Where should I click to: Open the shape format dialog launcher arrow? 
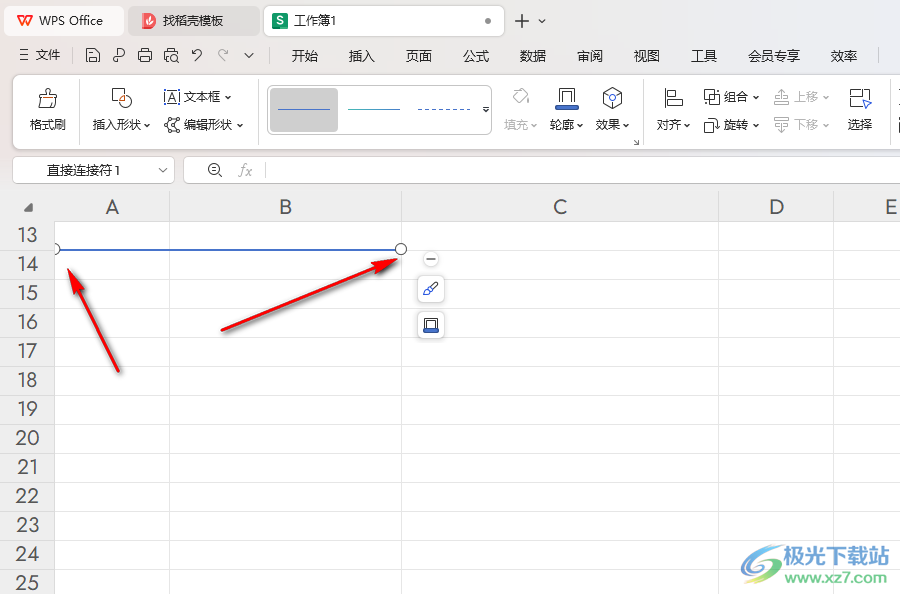click(x=636, y=142)
